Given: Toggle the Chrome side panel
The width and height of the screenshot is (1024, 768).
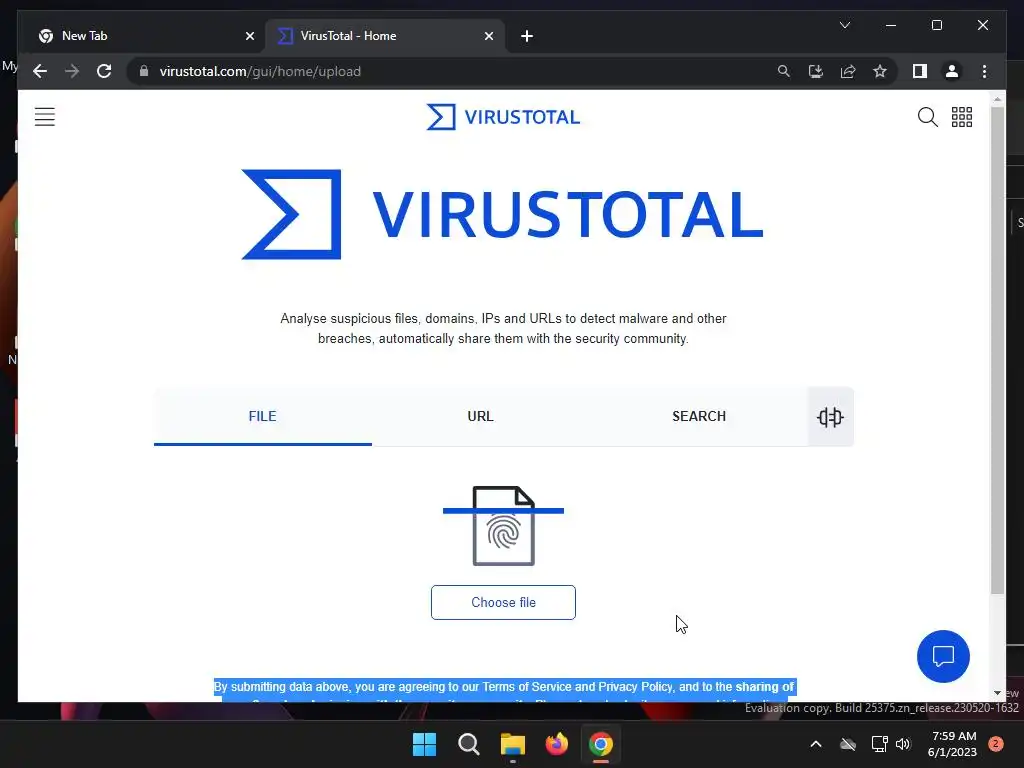Looking at the screenshot, I should click(x=920, y=71).
